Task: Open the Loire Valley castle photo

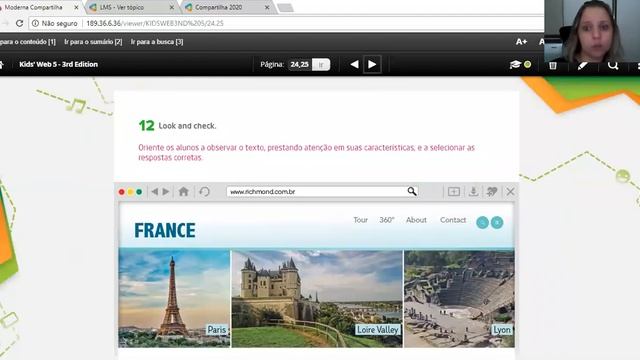Action: (x=317, y=299)
